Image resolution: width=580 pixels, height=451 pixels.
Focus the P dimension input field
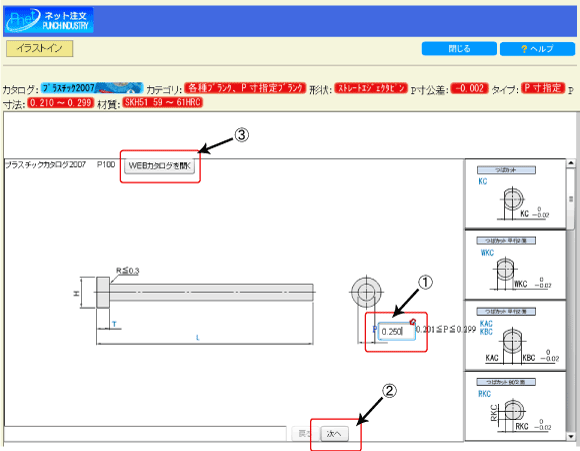click(x=396, y=331)
